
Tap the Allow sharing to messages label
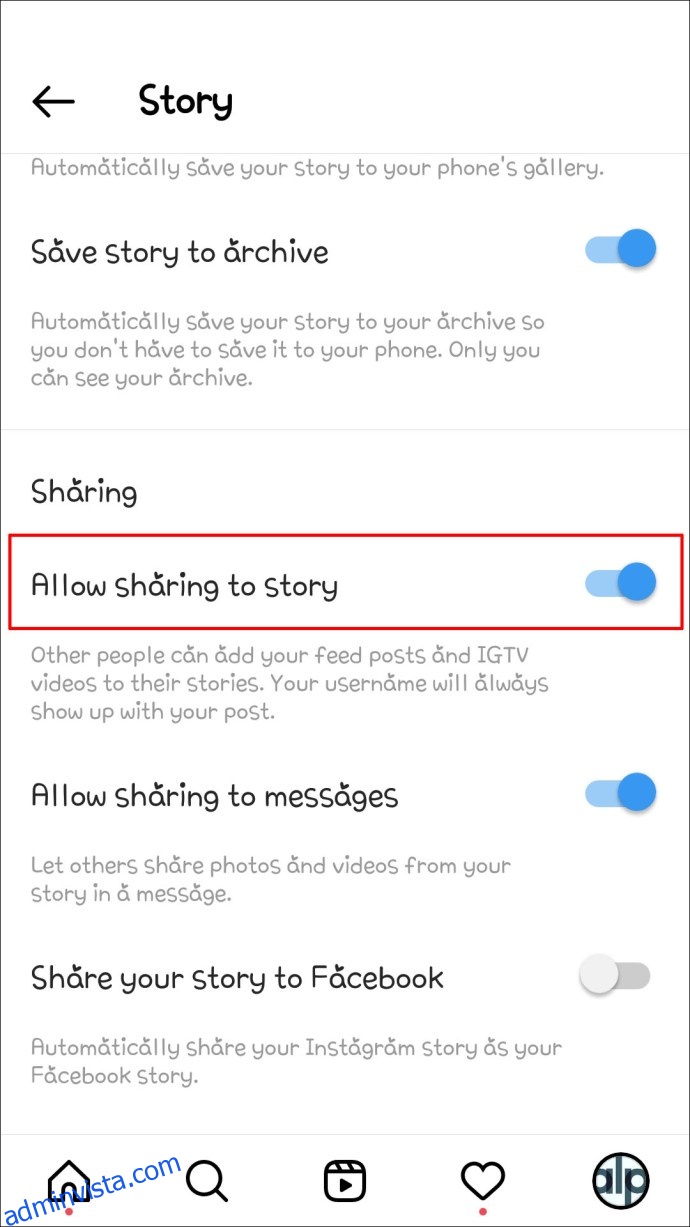(x=215, y=796)
